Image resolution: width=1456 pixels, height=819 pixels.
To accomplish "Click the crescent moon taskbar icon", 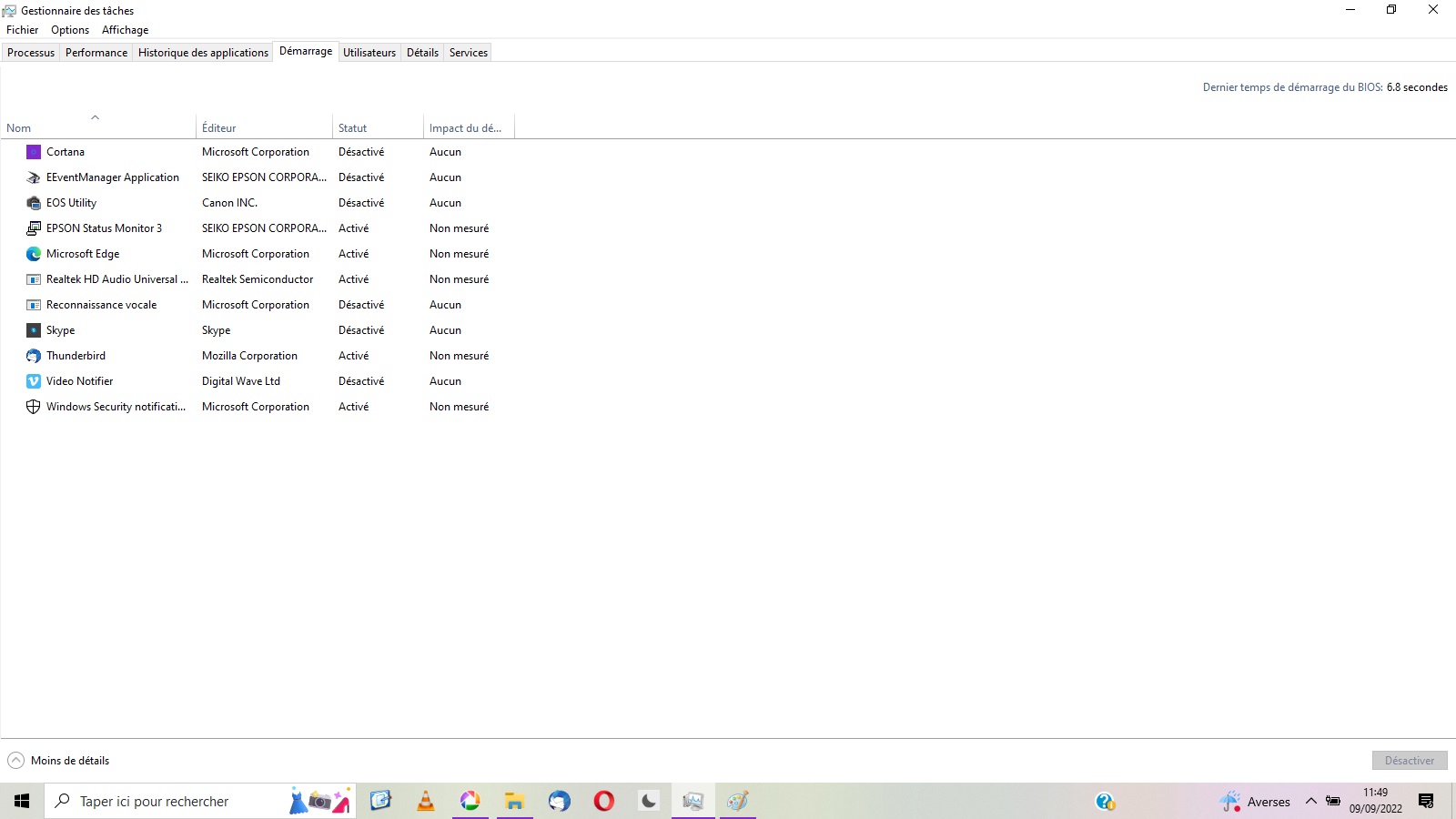I will (x=649, y=801).
